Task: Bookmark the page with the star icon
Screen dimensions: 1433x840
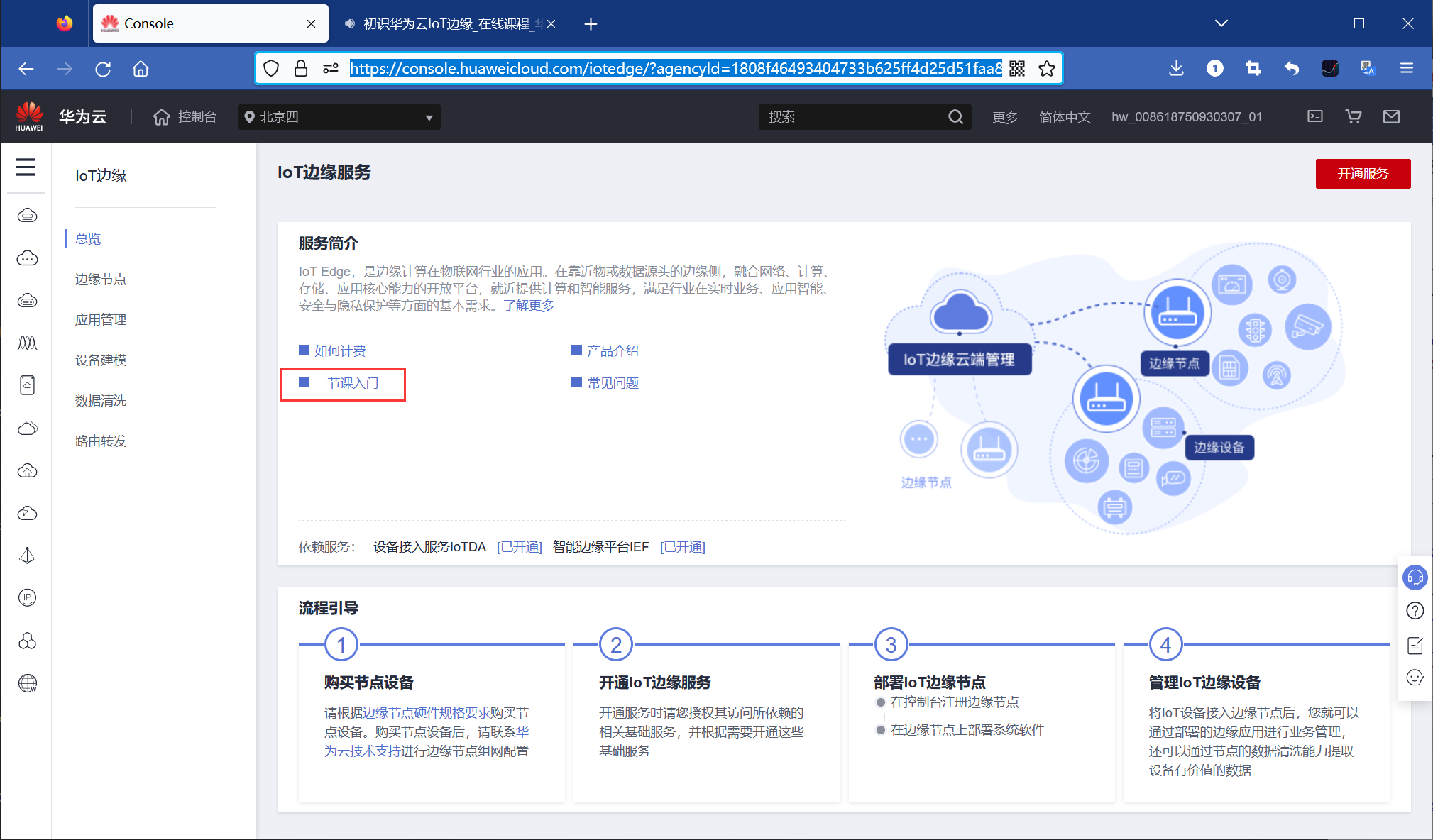Action: 1047,68
